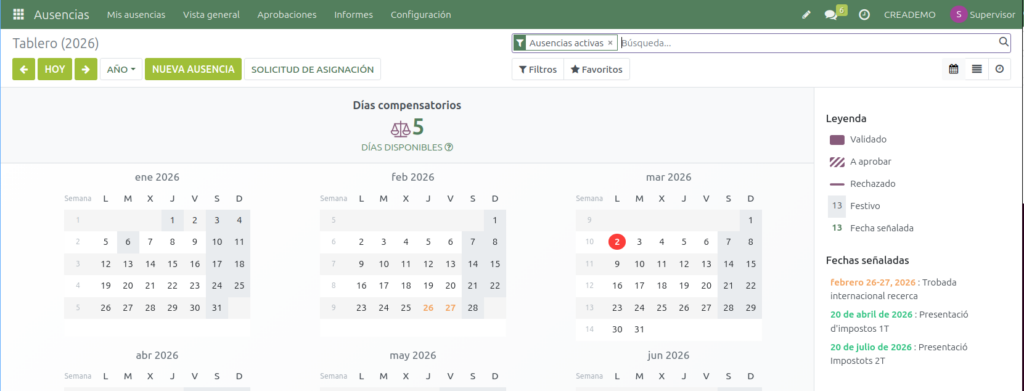This screenshot has width=1024, height=391.
Task: Click the HOY button
Action: point(55,69)
